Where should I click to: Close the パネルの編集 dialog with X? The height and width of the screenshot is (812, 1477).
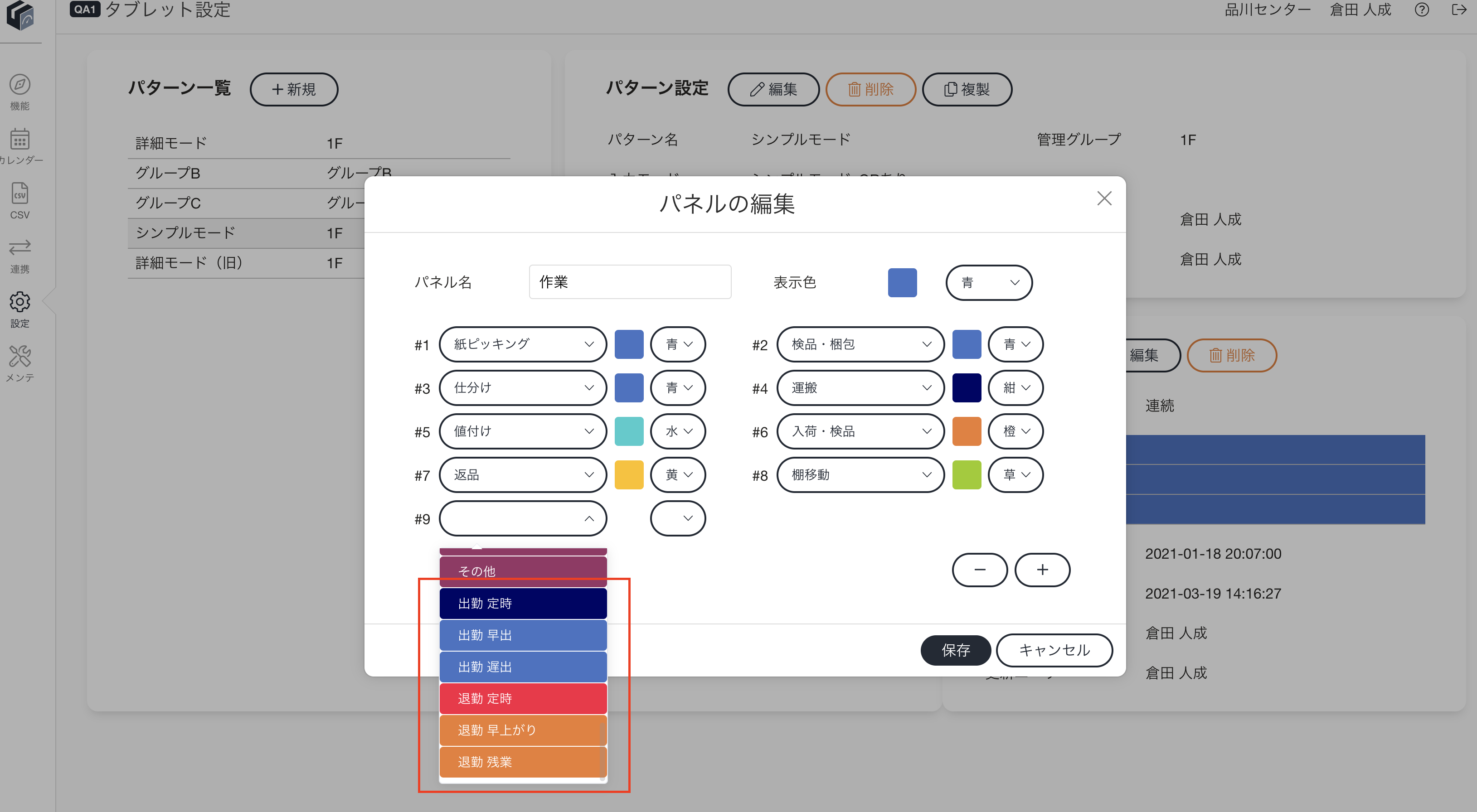click(x=1104, y=198)
